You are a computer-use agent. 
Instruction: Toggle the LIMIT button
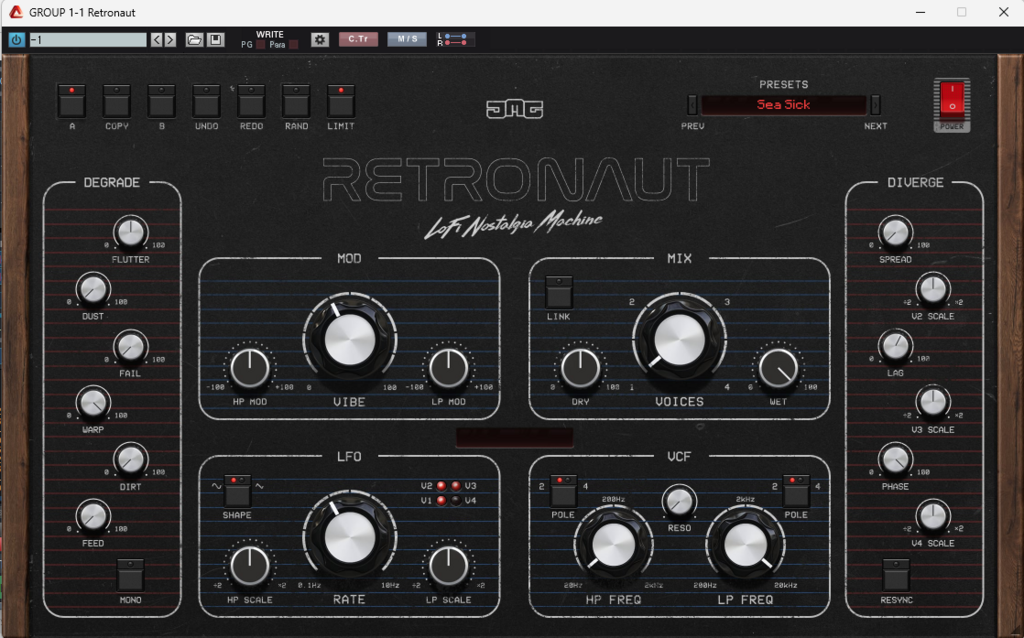341,101
